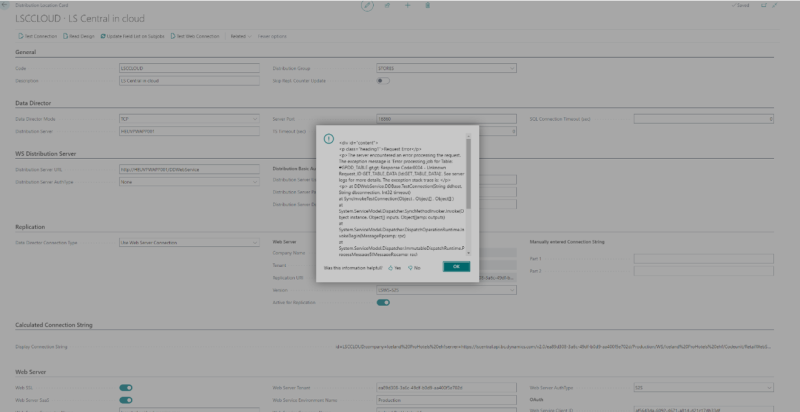Click the Server Port field
The image size is (800, 412).
click(x=446, y=119)
